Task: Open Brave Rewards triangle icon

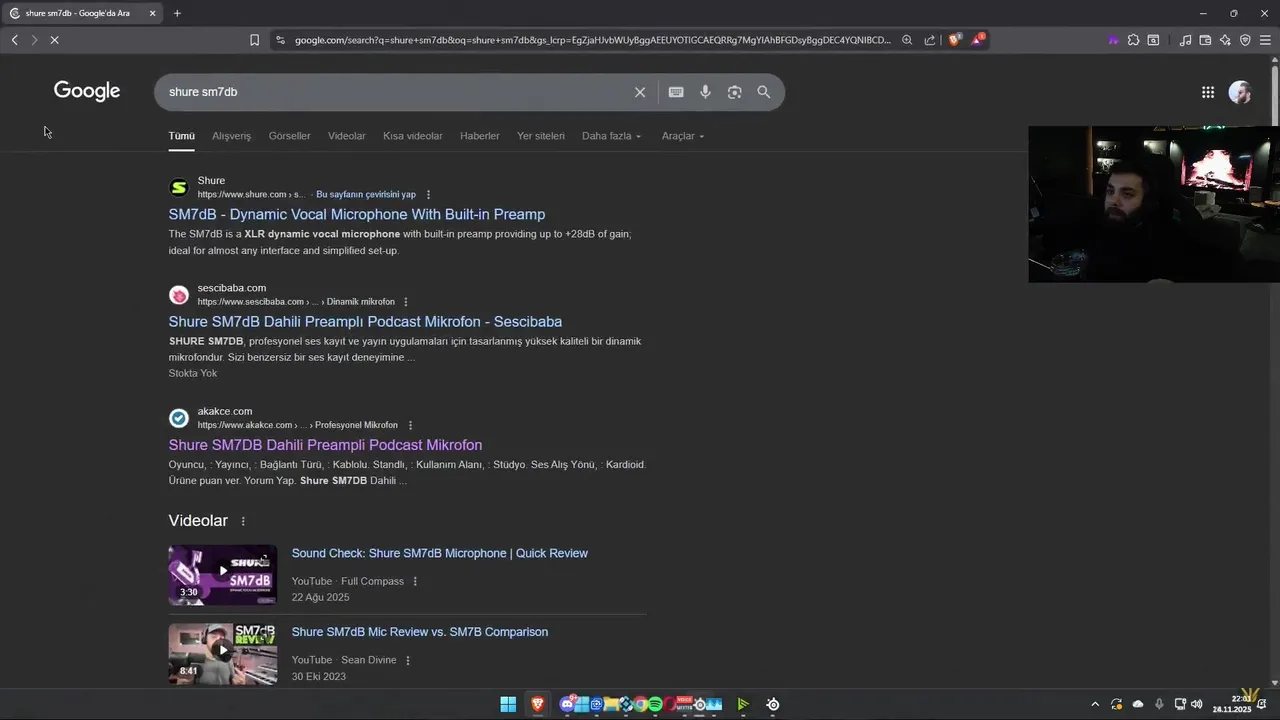Action: pos(978,40)
